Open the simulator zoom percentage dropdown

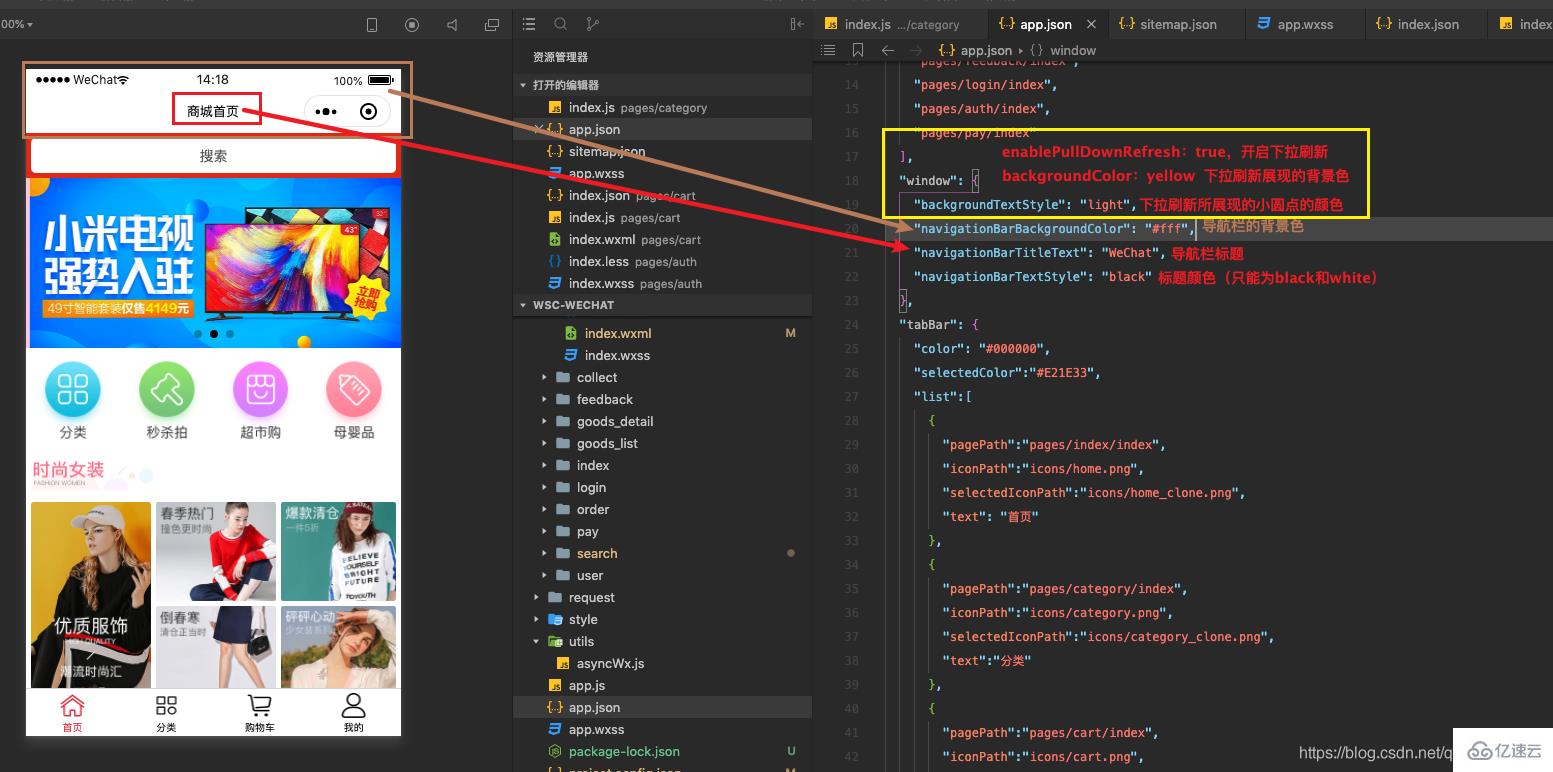pos(17,24)
